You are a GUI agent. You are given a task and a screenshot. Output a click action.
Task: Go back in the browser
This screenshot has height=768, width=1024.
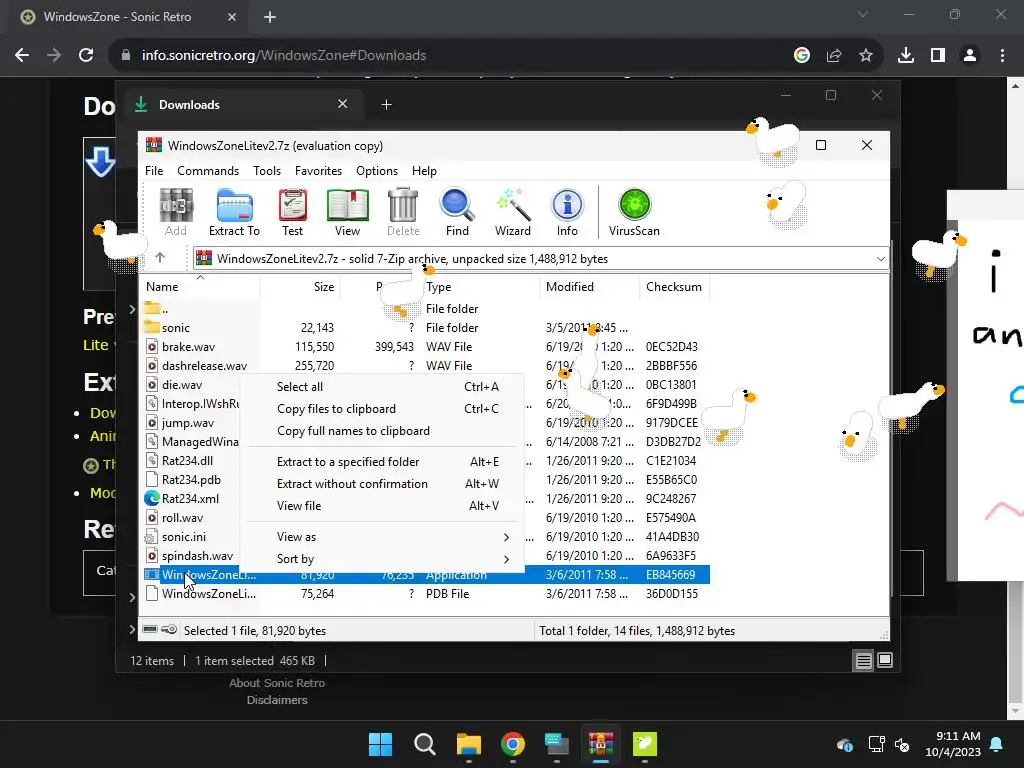pyautogui.click(x=22, y=56)
